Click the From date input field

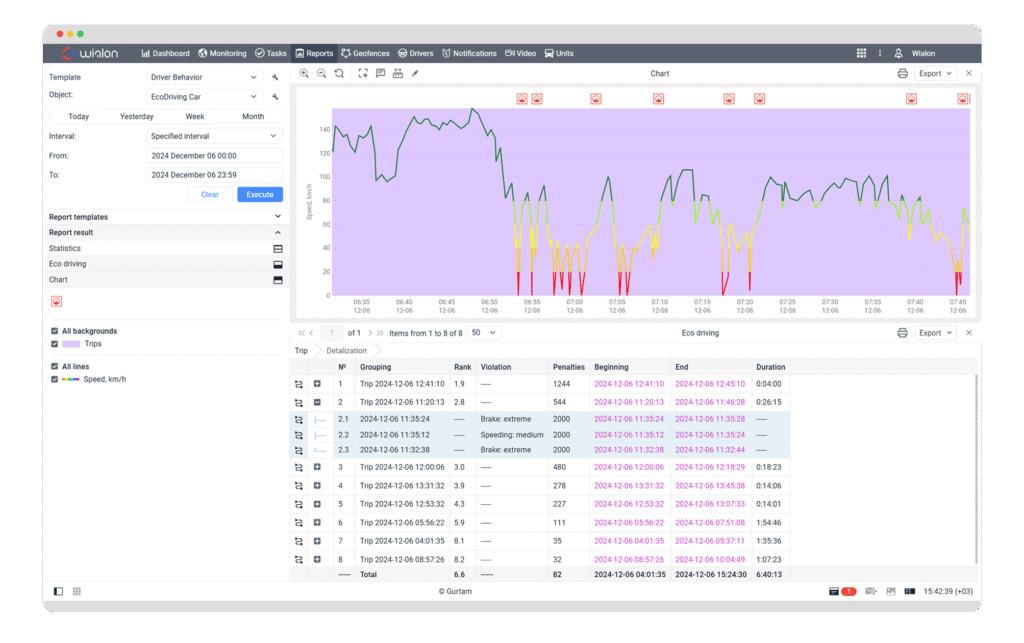tap(214, 155)
